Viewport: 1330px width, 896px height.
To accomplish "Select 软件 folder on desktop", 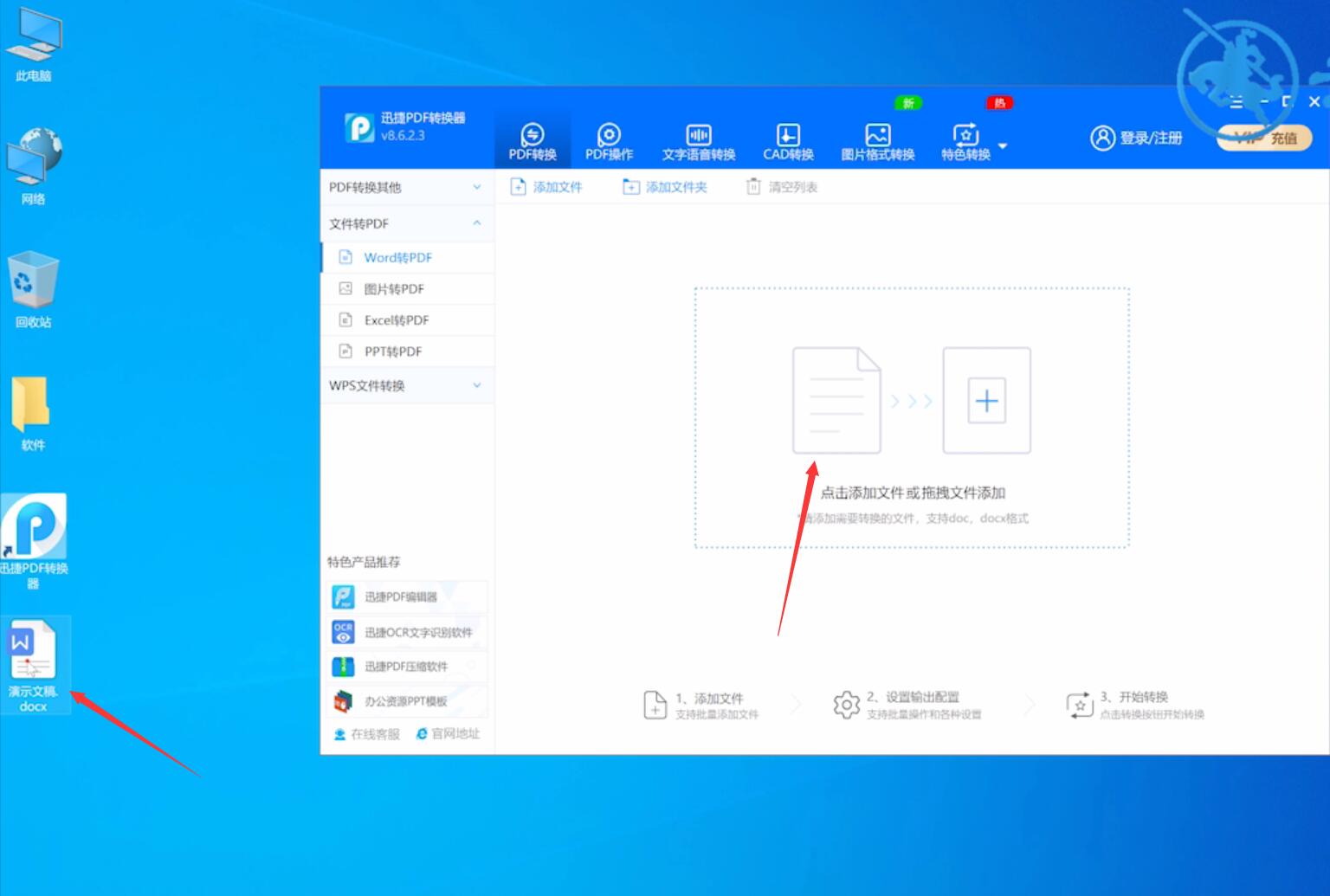I will pos(33,413).
